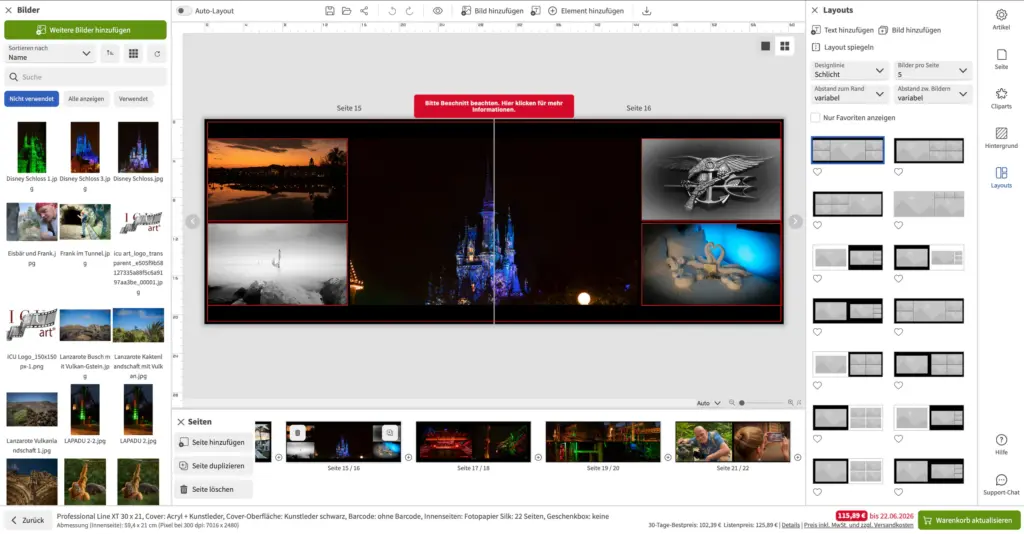Open the Bilder pro Seite dropdown

[933, 70]
